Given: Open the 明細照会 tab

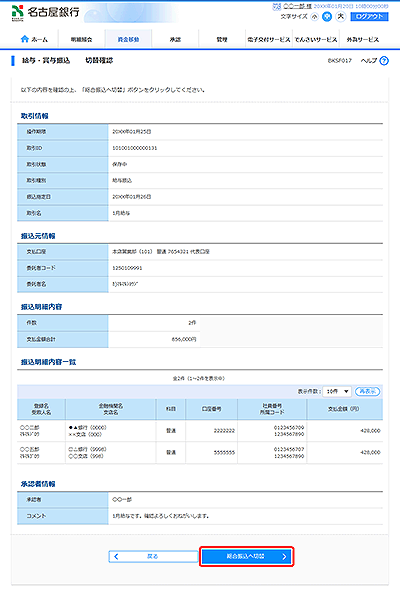Looking at the screenshot, I should 82,39.
